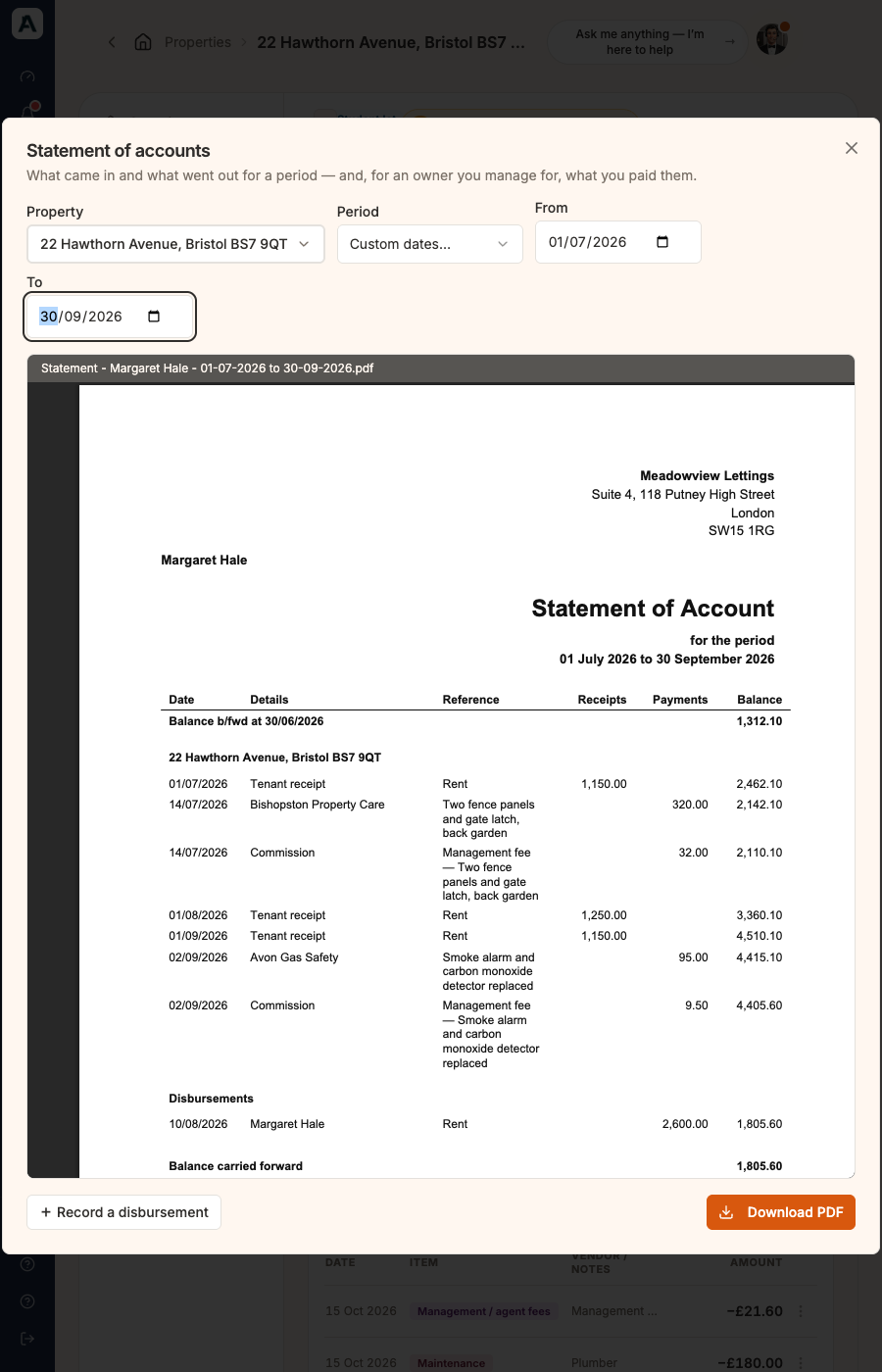Click the Reference column header in PDF

470,700
